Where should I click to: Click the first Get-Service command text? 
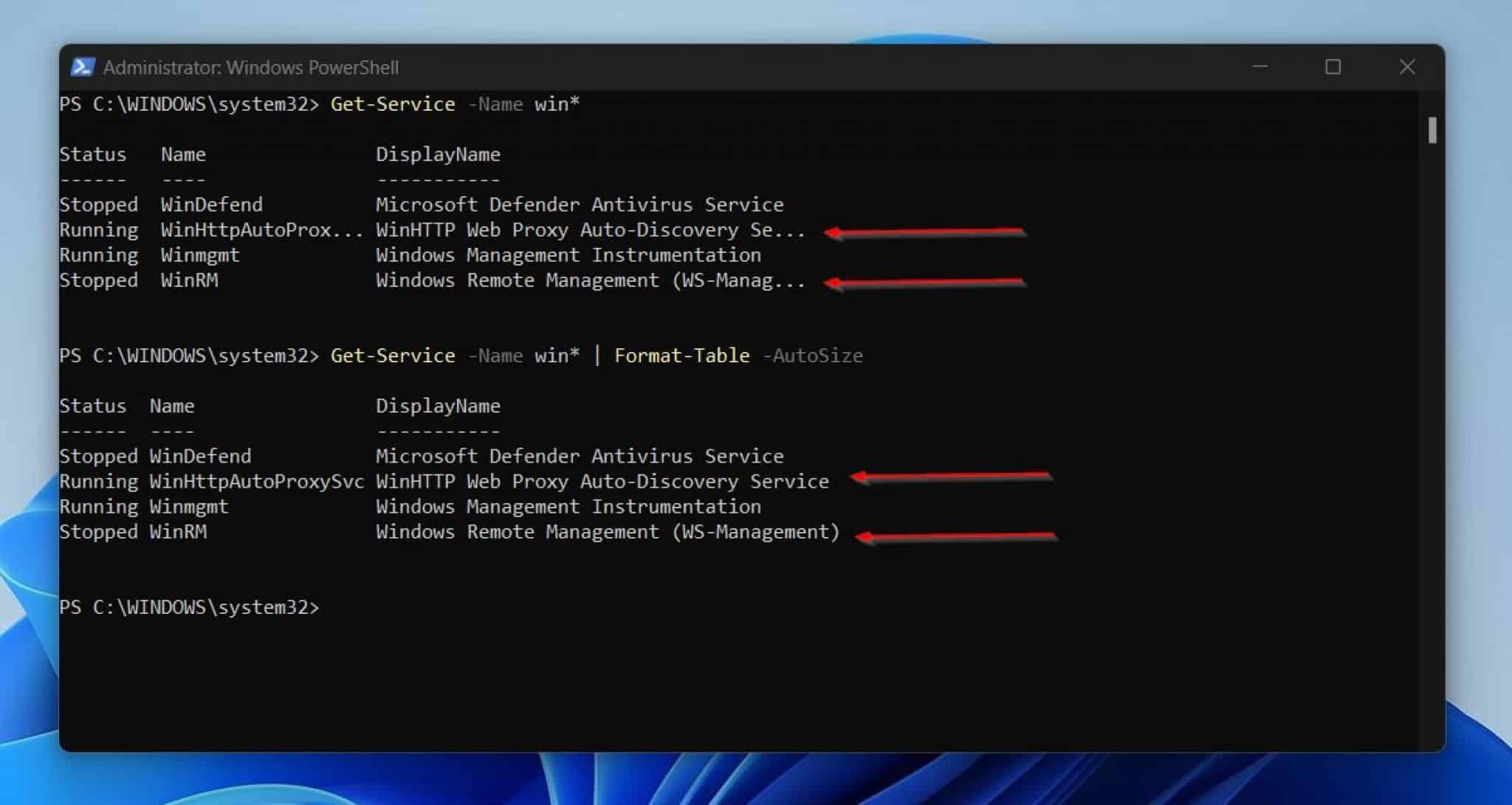pos(393,104)
